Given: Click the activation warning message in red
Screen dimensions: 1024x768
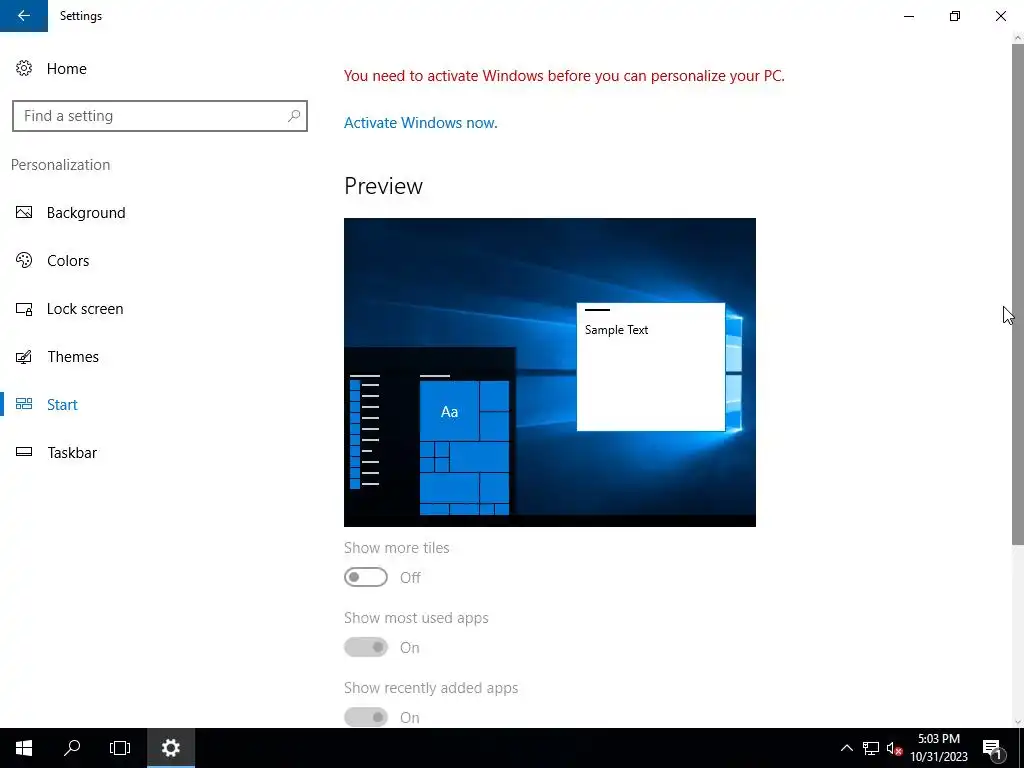Looking at the screenshot, I should click(x=564, y=76).
